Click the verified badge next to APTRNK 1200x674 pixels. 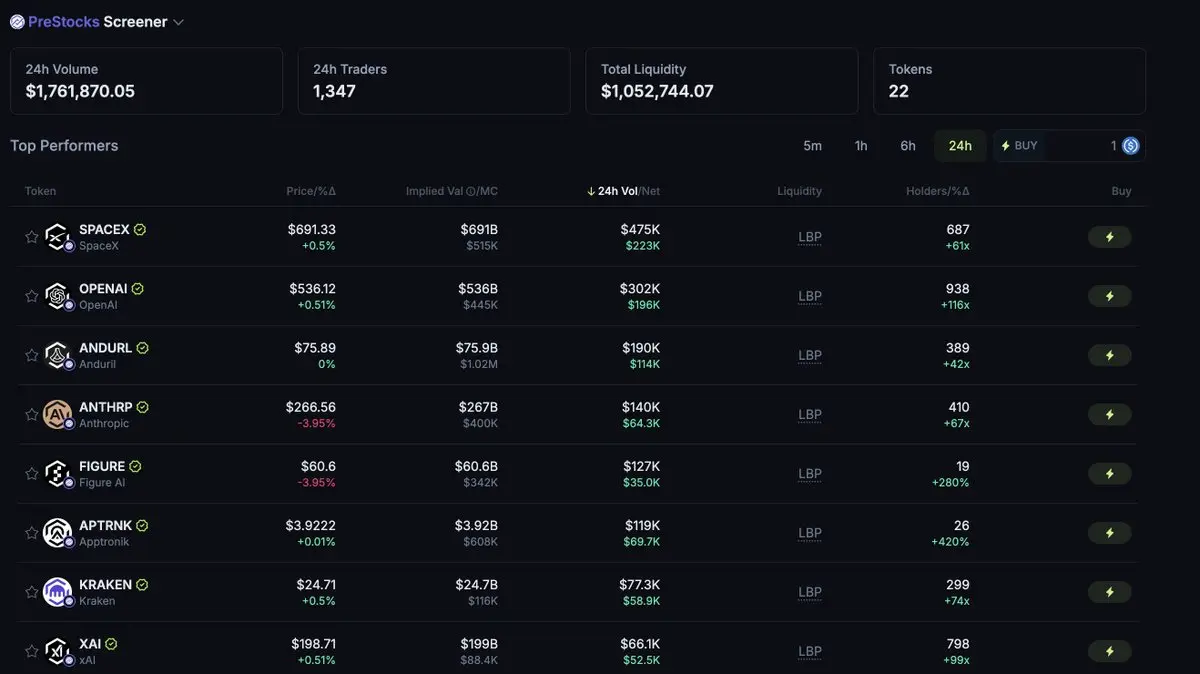click(x=143, y=525)
